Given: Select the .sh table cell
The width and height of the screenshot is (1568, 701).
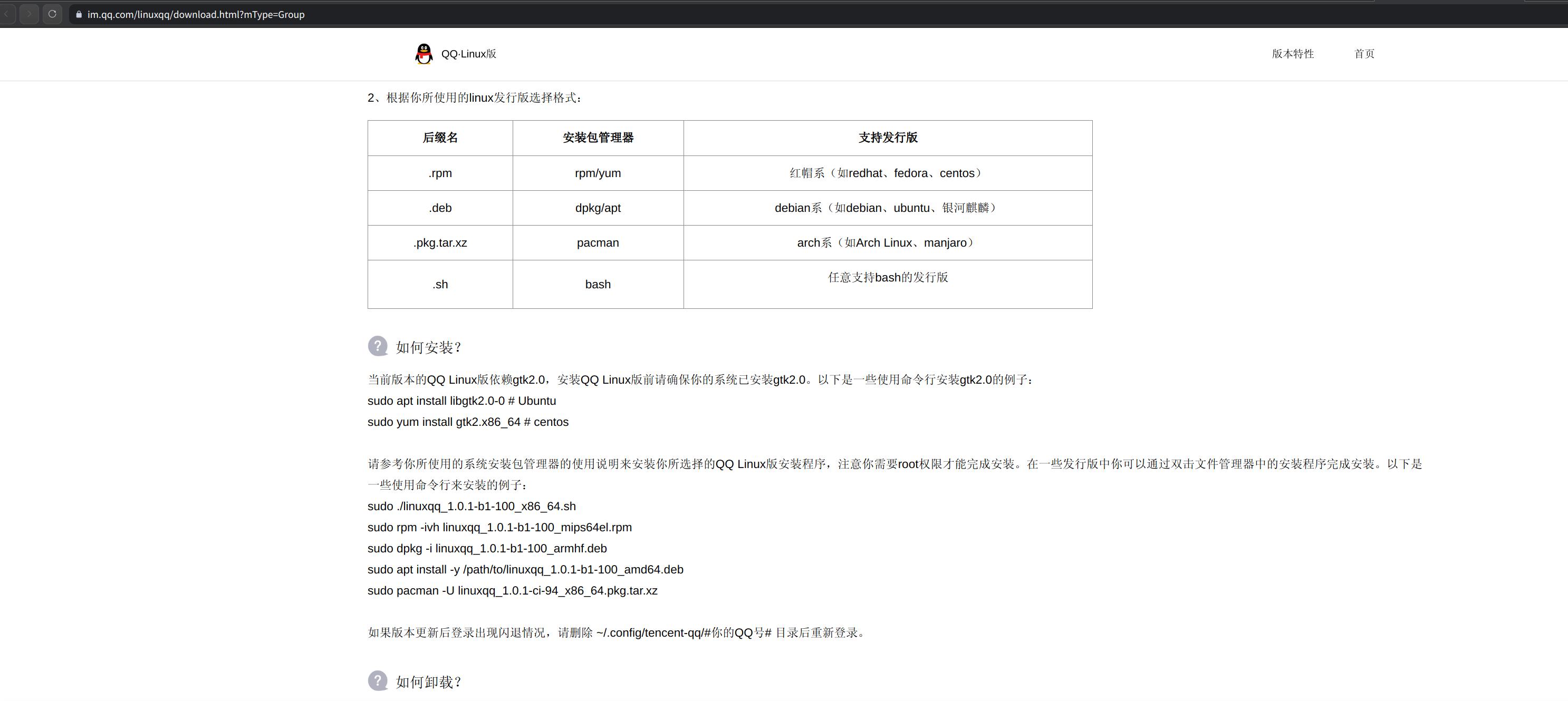Looking at the screenshot, I should point(439,284).
